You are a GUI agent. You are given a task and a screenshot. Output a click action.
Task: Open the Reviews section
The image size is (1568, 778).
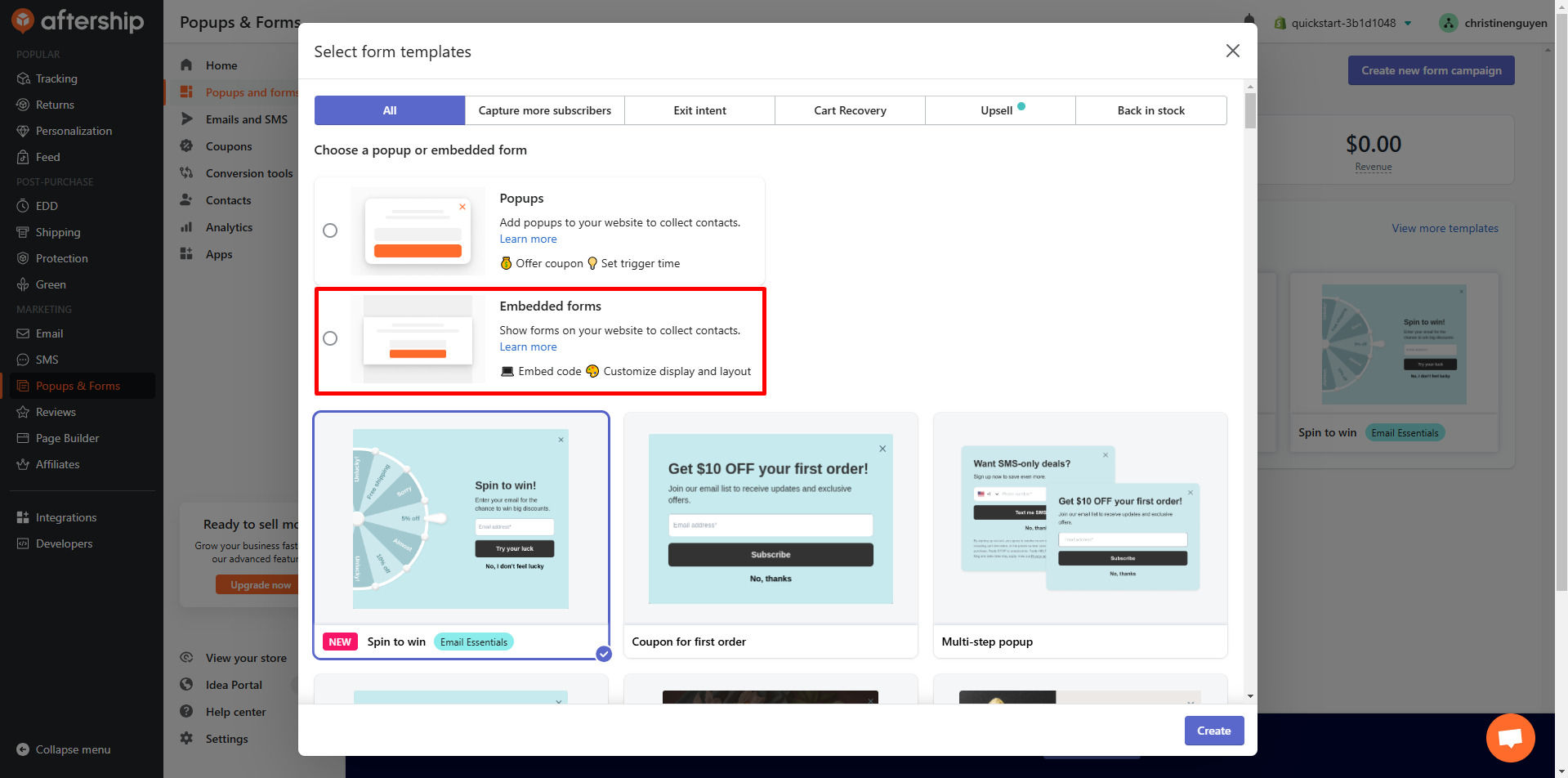point(56,412)
